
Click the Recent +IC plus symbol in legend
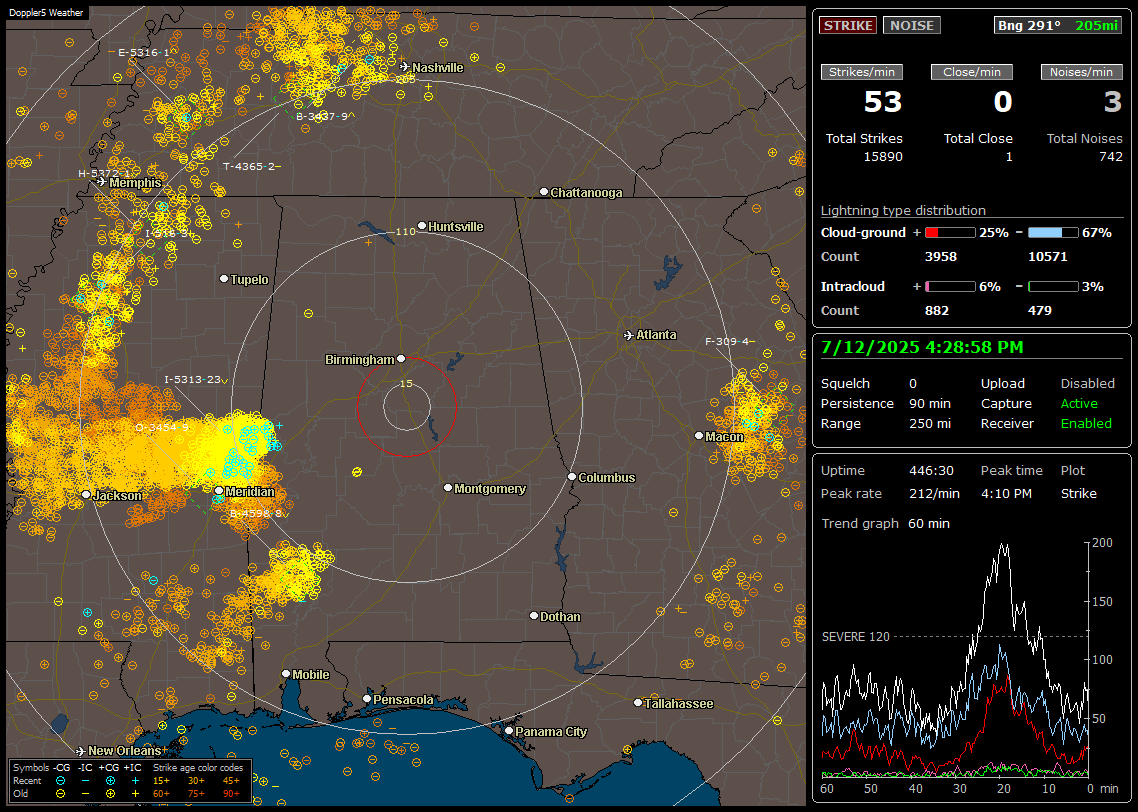pyautogui.click(x=136, y=781)
